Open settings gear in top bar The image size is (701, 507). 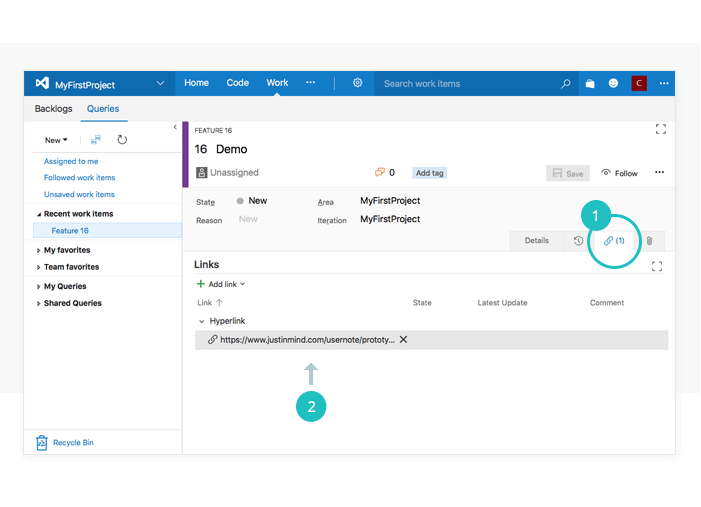click(x=357, y=83)
